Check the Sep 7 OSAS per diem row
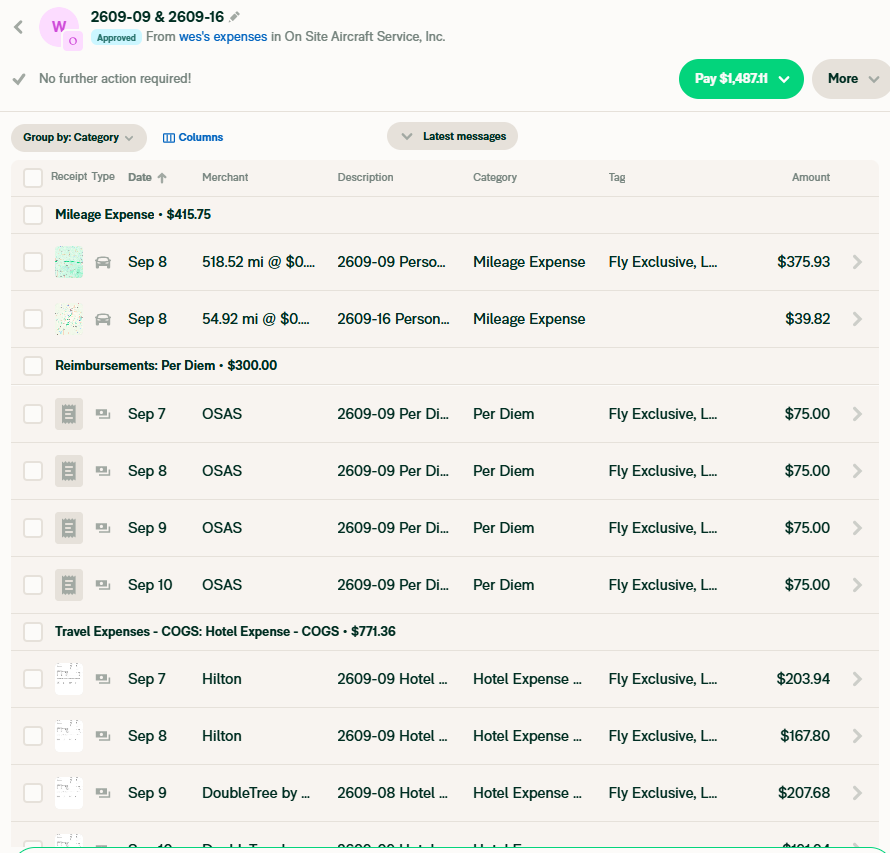Image resolution: width=890 pixels, height=853 pixels. 33,414
